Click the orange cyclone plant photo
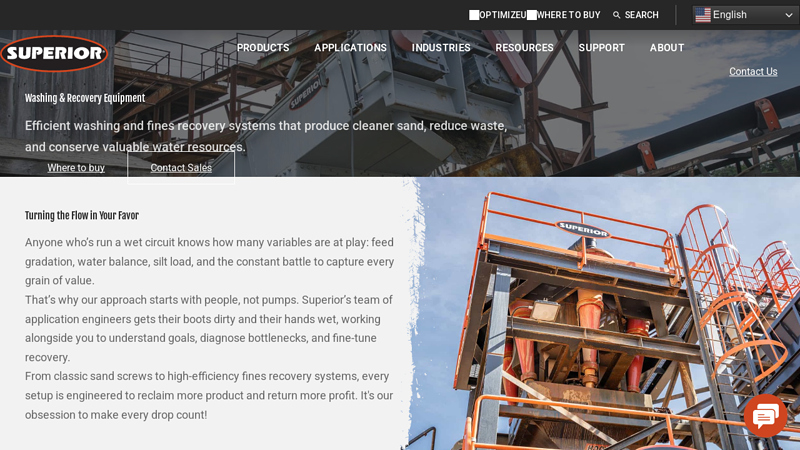Image resolution: width=800 pixels, height=450 pixels. (x=602, y=313)
